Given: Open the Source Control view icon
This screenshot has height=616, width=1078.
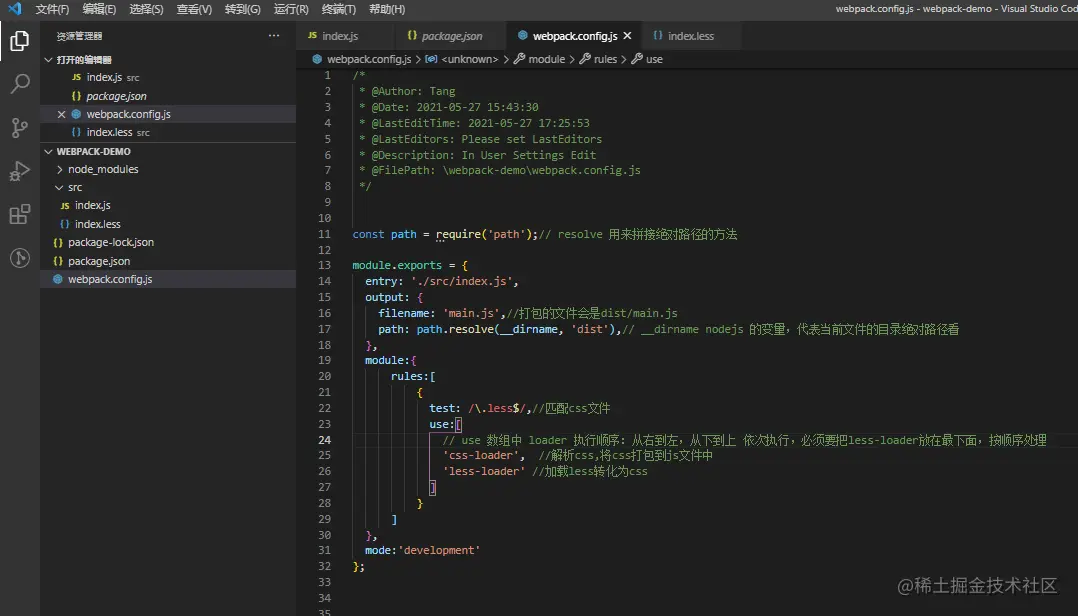Looking at the screenshot, I should 19,127.
